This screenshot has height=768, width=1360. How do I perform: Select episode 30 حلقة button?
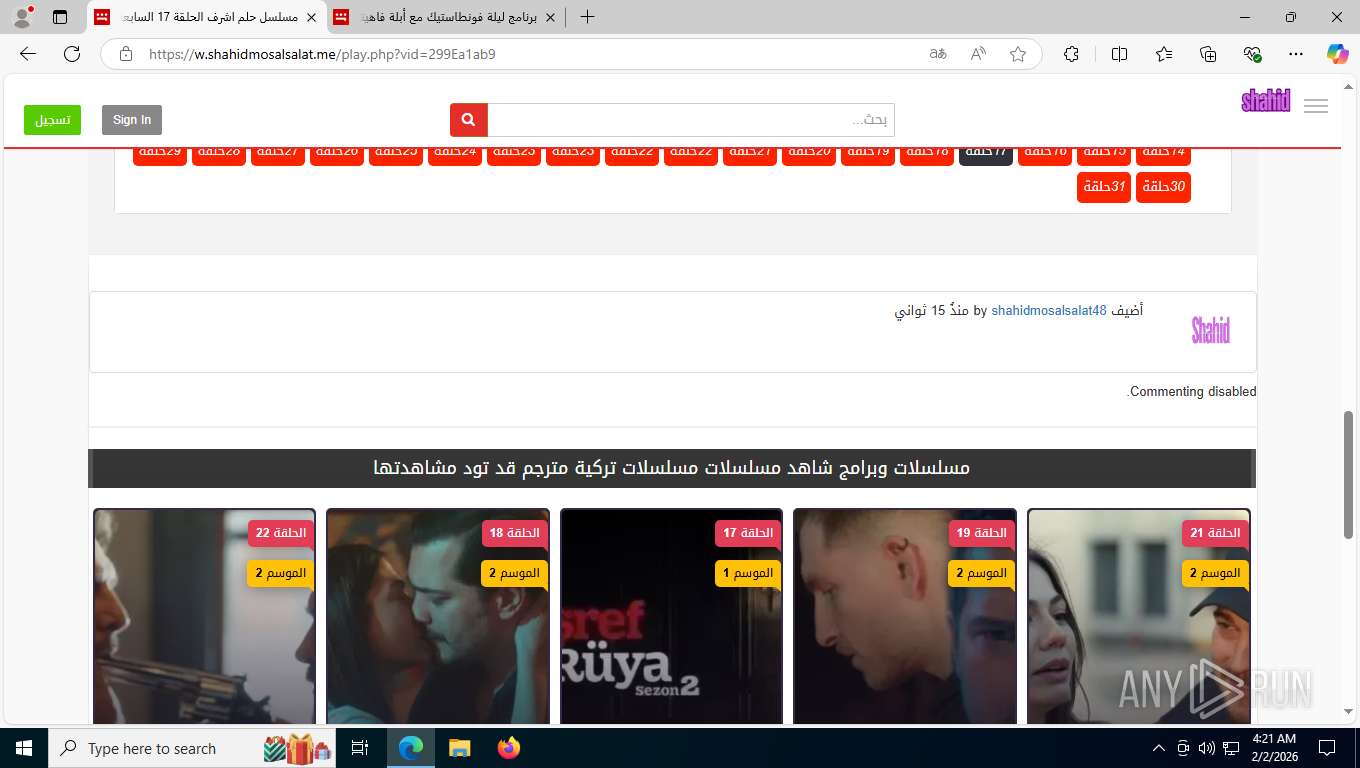coord(1163,187)
